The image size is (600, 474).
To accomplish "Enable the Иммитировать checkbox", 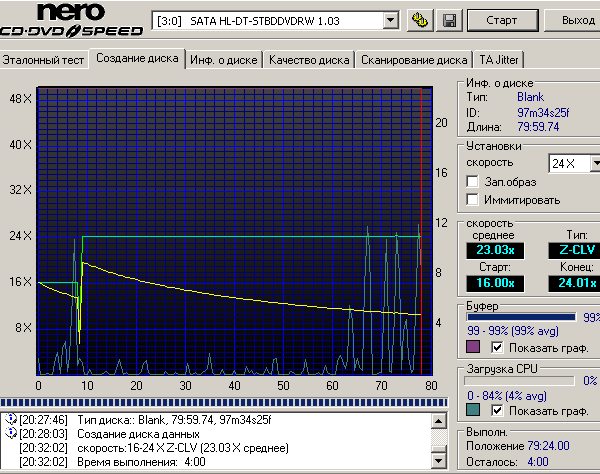I will (x=472, y=199).
